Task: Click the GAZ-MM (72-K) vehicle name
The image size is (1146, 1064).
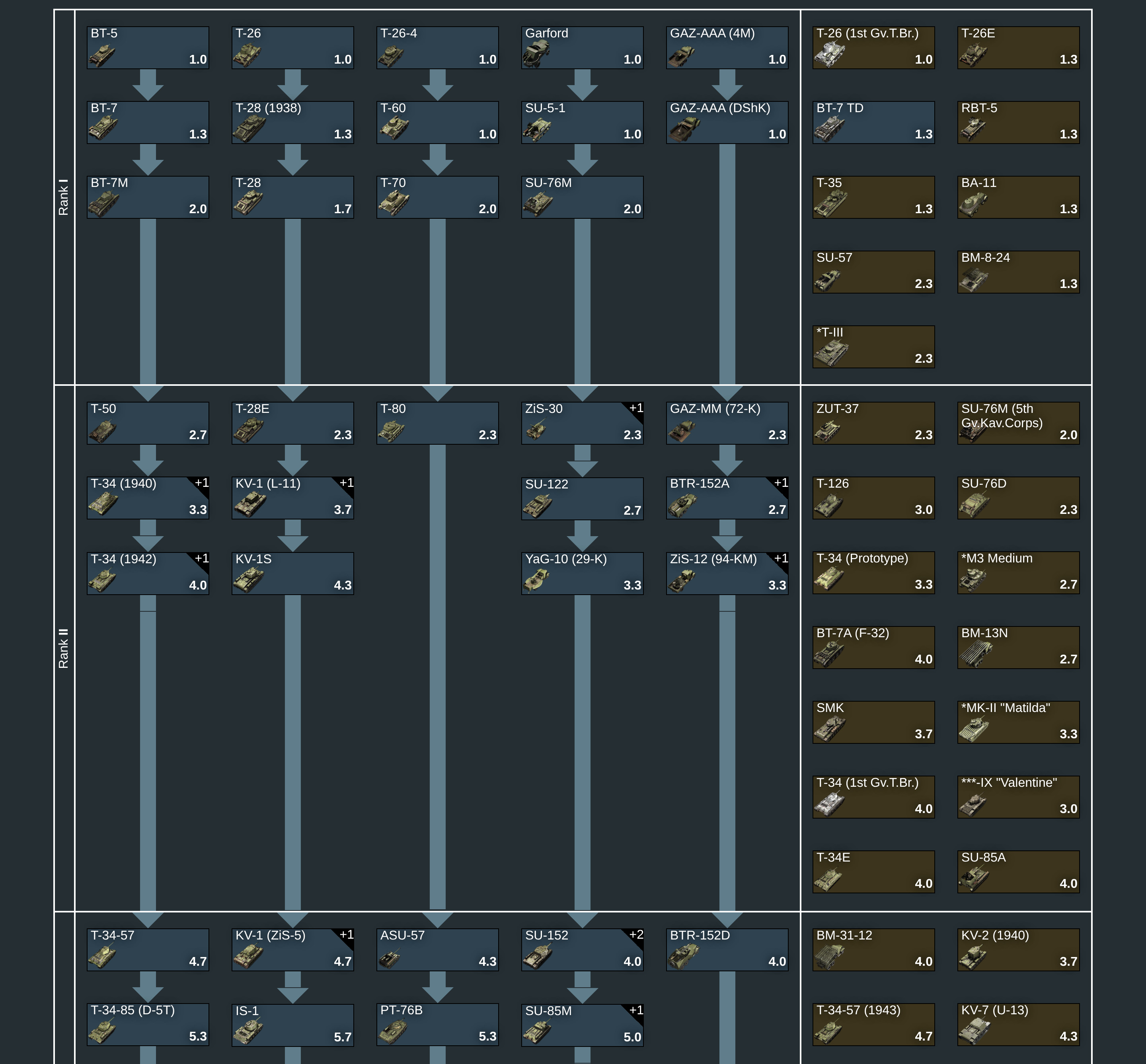Action: tap(715, 409)
